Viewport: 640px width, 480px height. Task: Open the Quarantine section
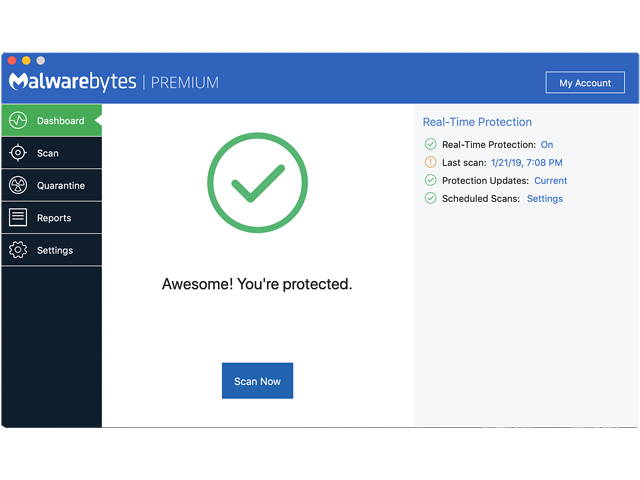pos(52,185)
